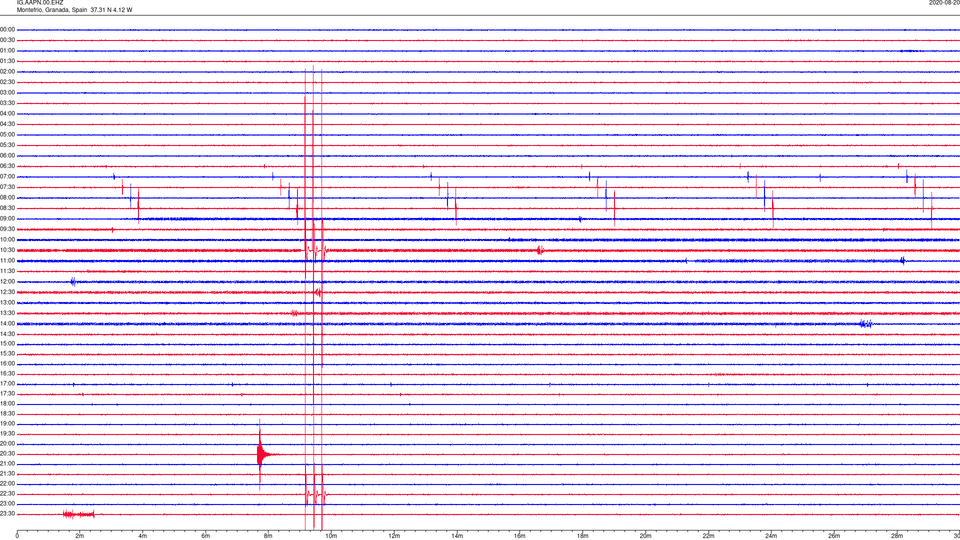Select the 23:00 trace label
This screenshot has height=540, width=960.
point(7,504)
